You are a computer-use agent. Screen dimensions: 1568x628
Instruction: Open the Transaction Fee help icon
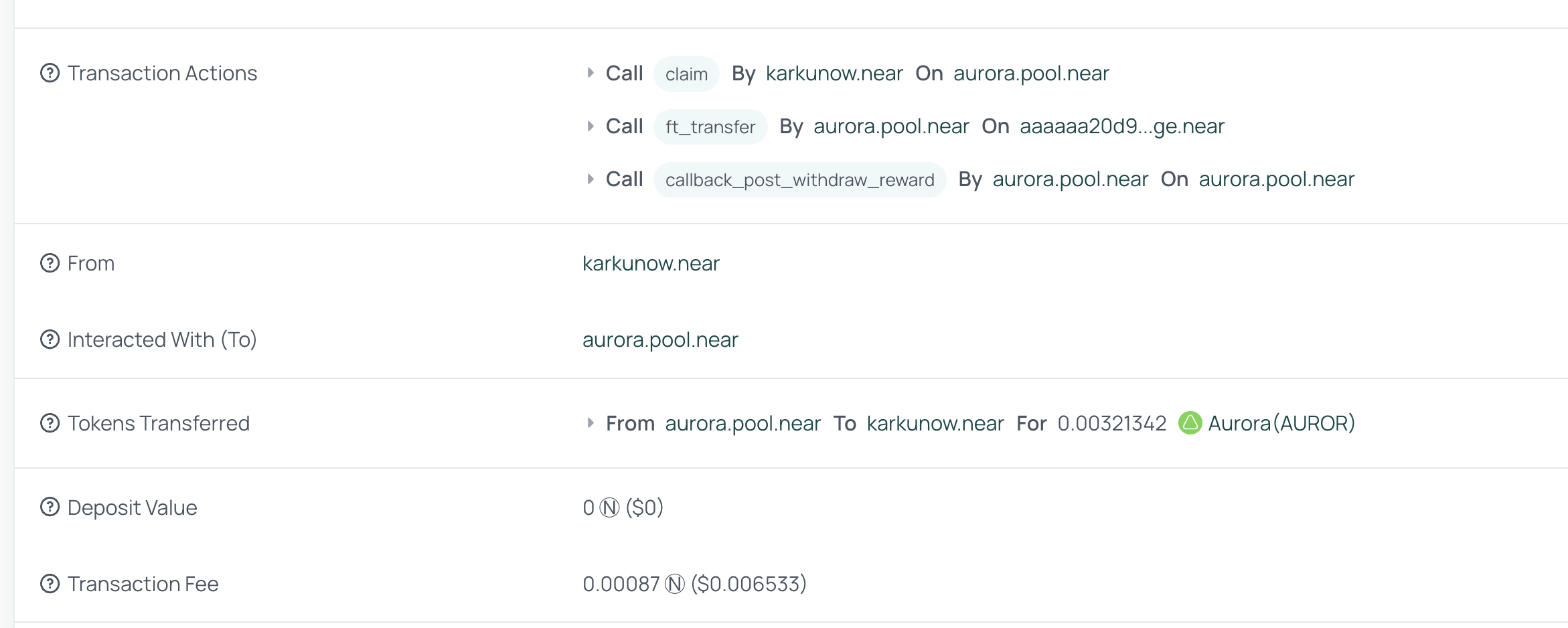(x=50, y=584)
